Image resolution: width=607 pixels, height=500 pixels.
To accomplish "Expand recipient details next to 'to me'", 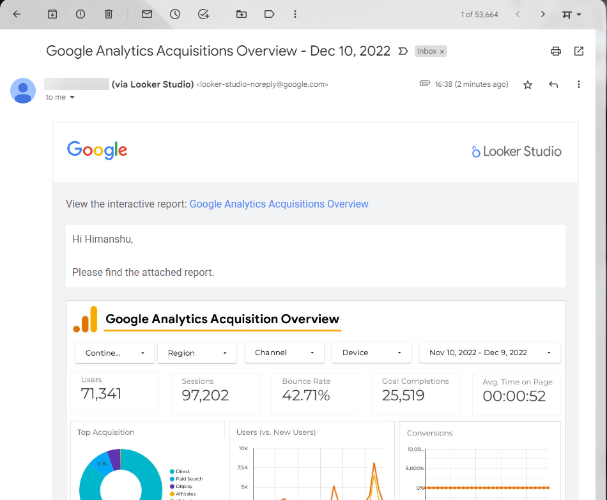I will 72,98.
